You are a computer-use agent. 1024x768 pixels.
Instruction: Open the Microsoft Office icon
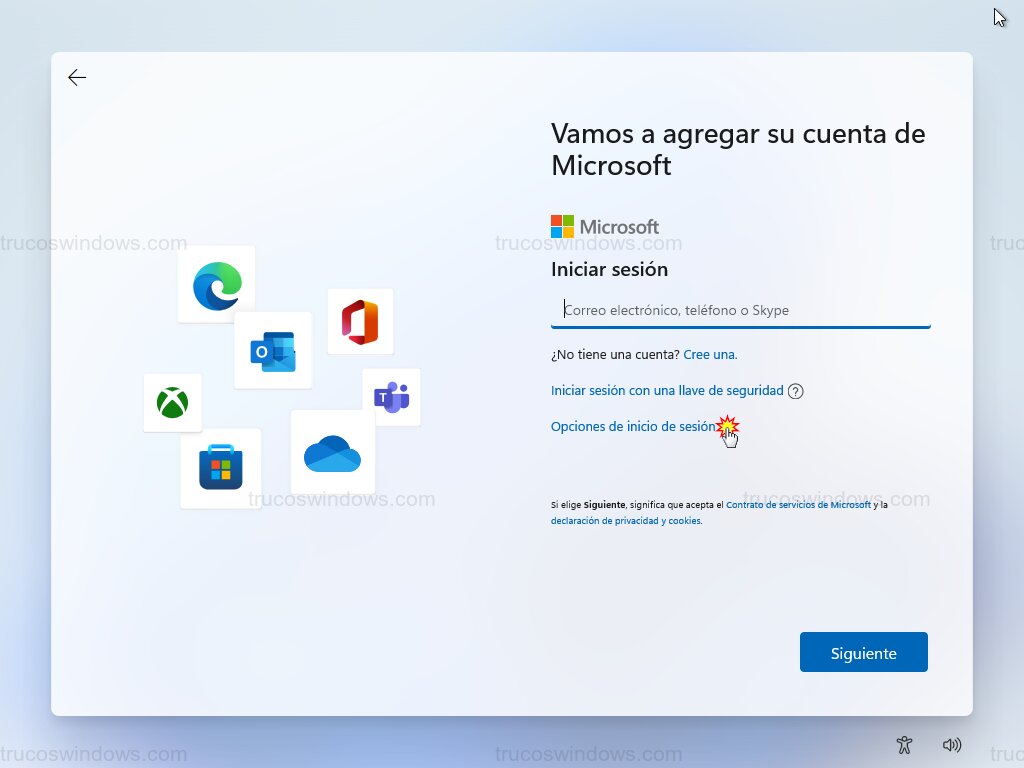(360, 321)
